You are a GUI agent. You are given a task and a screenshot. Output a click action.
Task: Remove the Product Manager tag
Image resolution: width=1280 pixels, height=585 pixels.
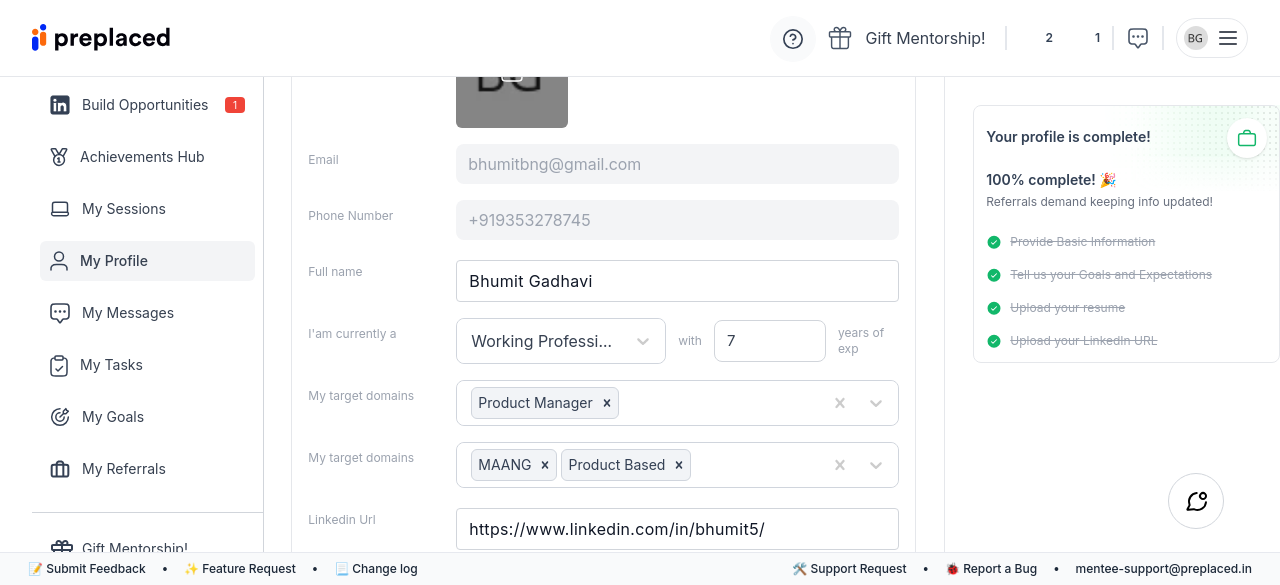tap(606, 403)
